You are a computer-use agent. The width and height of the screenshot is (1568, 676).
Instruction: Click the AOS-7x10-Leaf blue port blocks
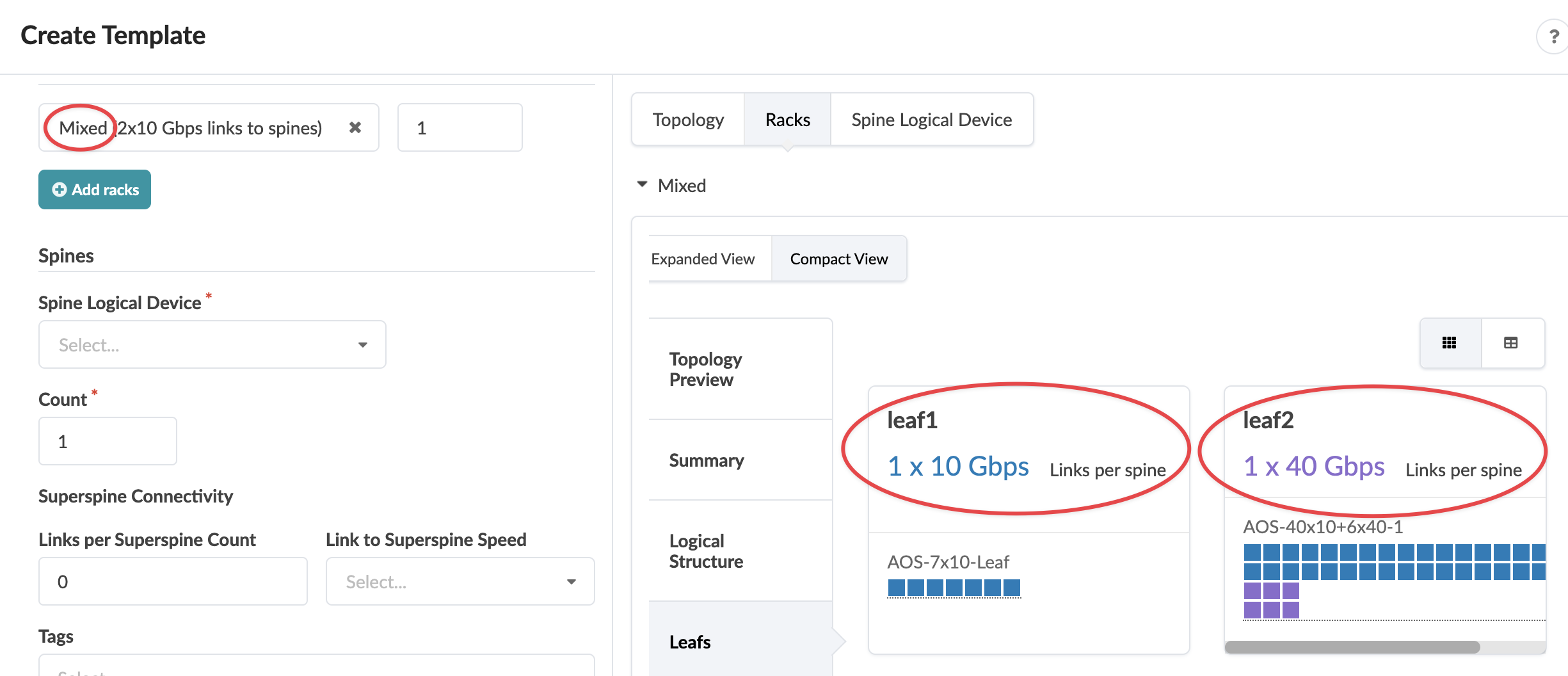coord(954,587)
